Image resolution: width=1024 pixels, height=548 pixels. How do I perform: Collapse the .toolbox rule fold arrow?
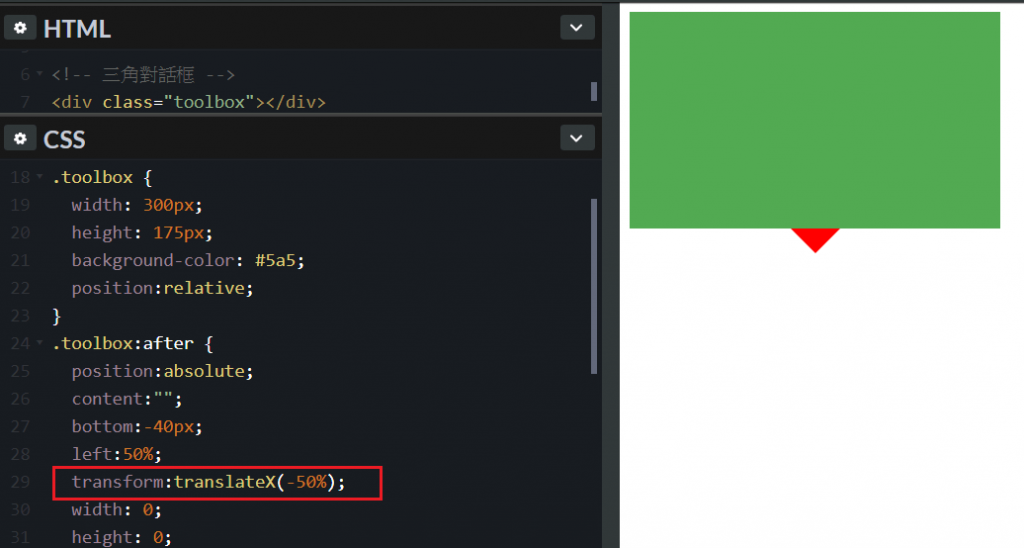(40, 177)
